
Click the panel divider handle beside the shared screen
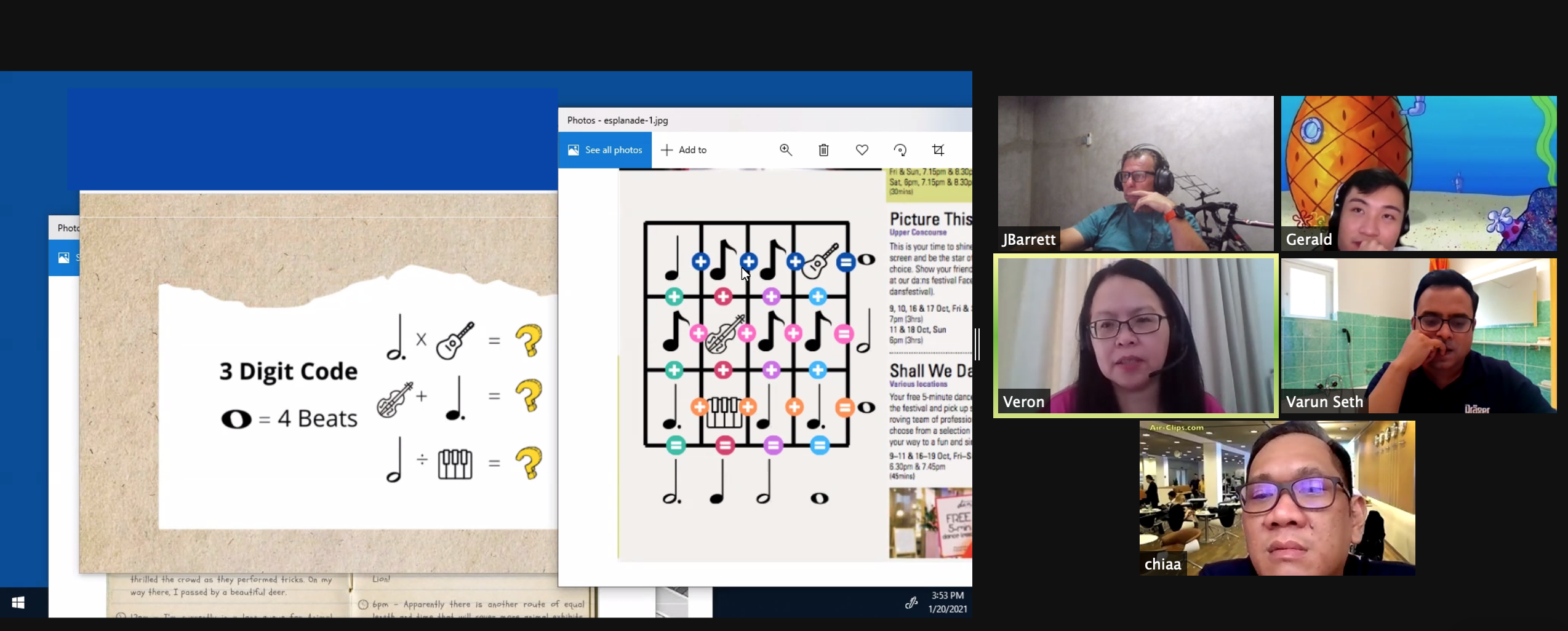977,344
